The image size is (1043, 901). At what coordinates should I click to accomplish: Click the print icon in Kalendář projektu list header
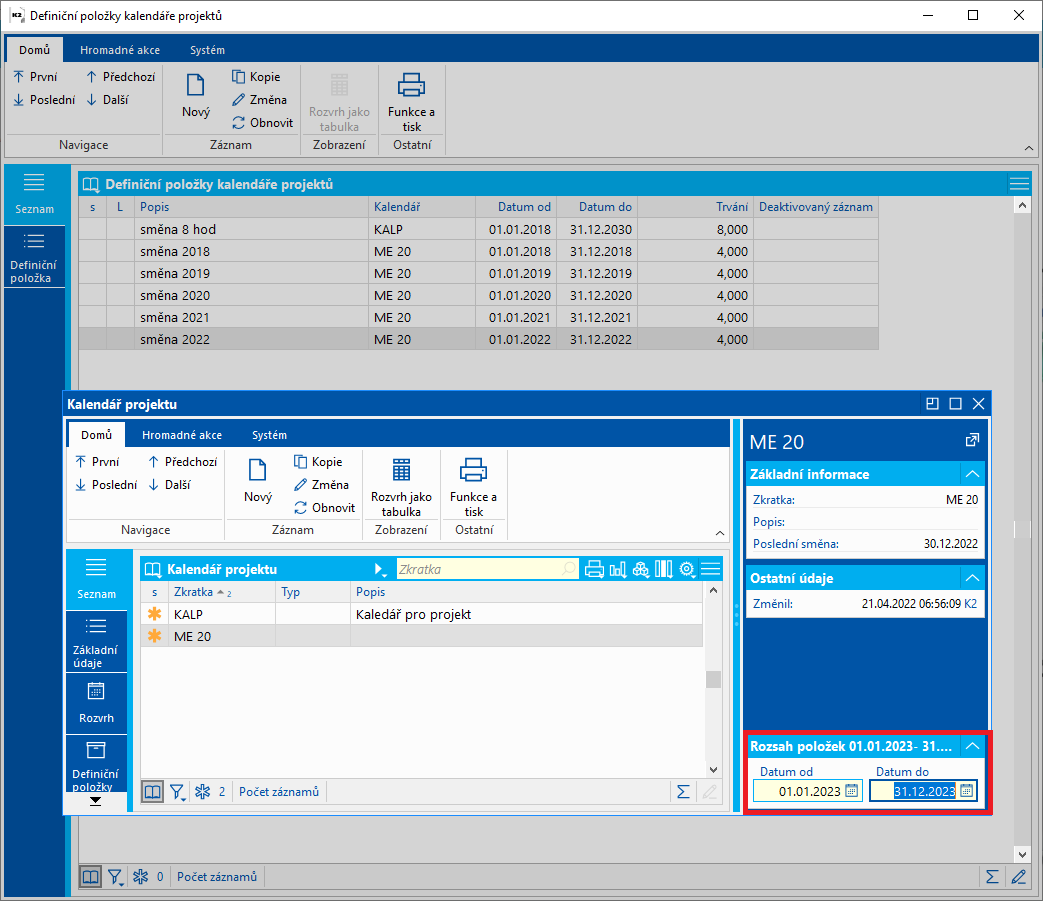(594, 569)
